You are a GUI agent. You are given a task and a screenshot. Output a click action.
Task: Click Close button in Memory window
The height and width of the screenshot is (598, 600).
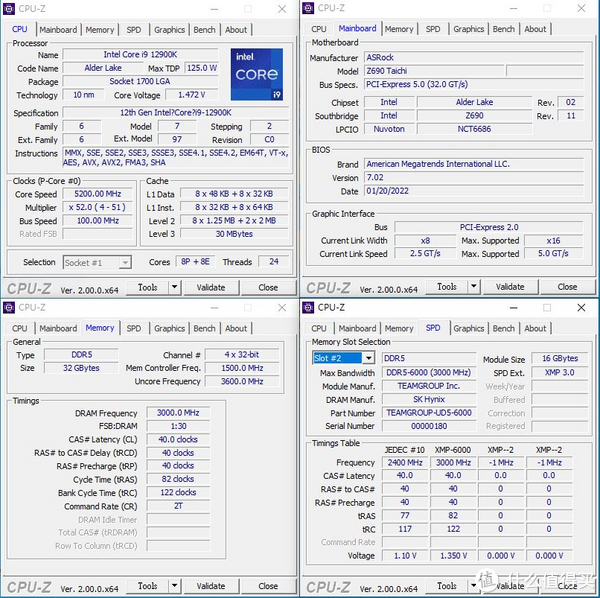point(268,586)
